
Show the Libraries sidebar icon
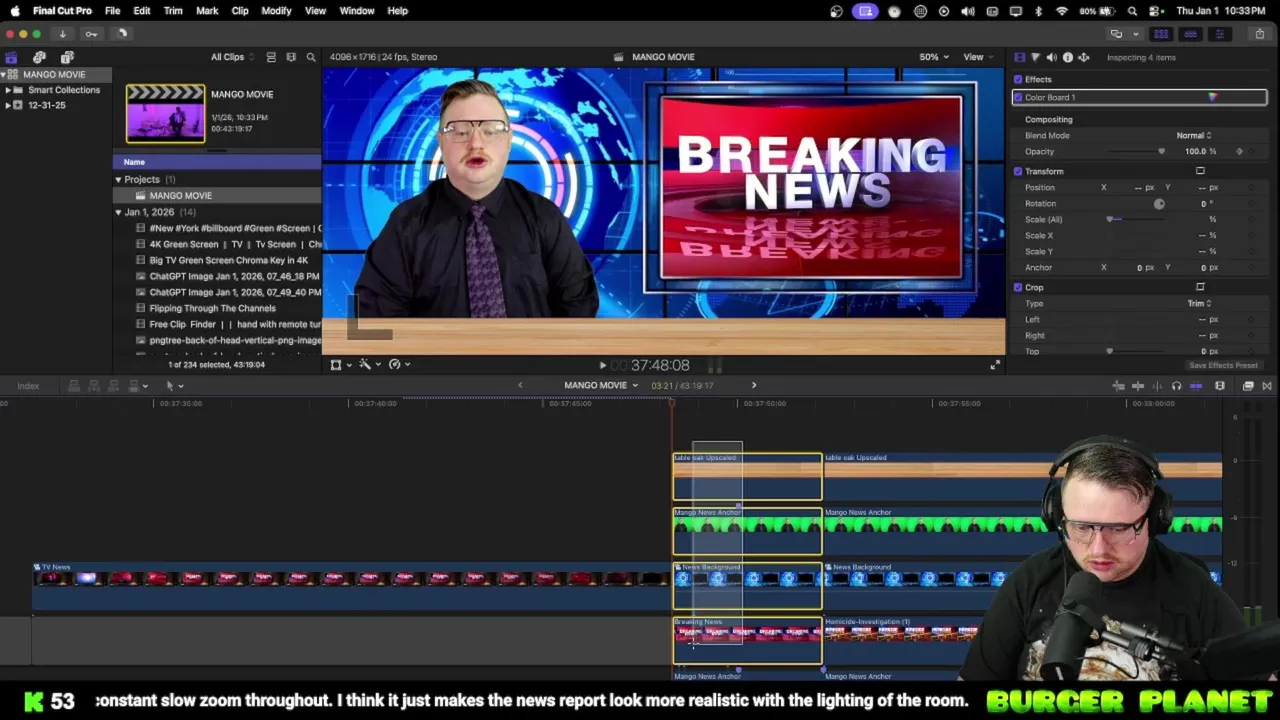(11, 57)
